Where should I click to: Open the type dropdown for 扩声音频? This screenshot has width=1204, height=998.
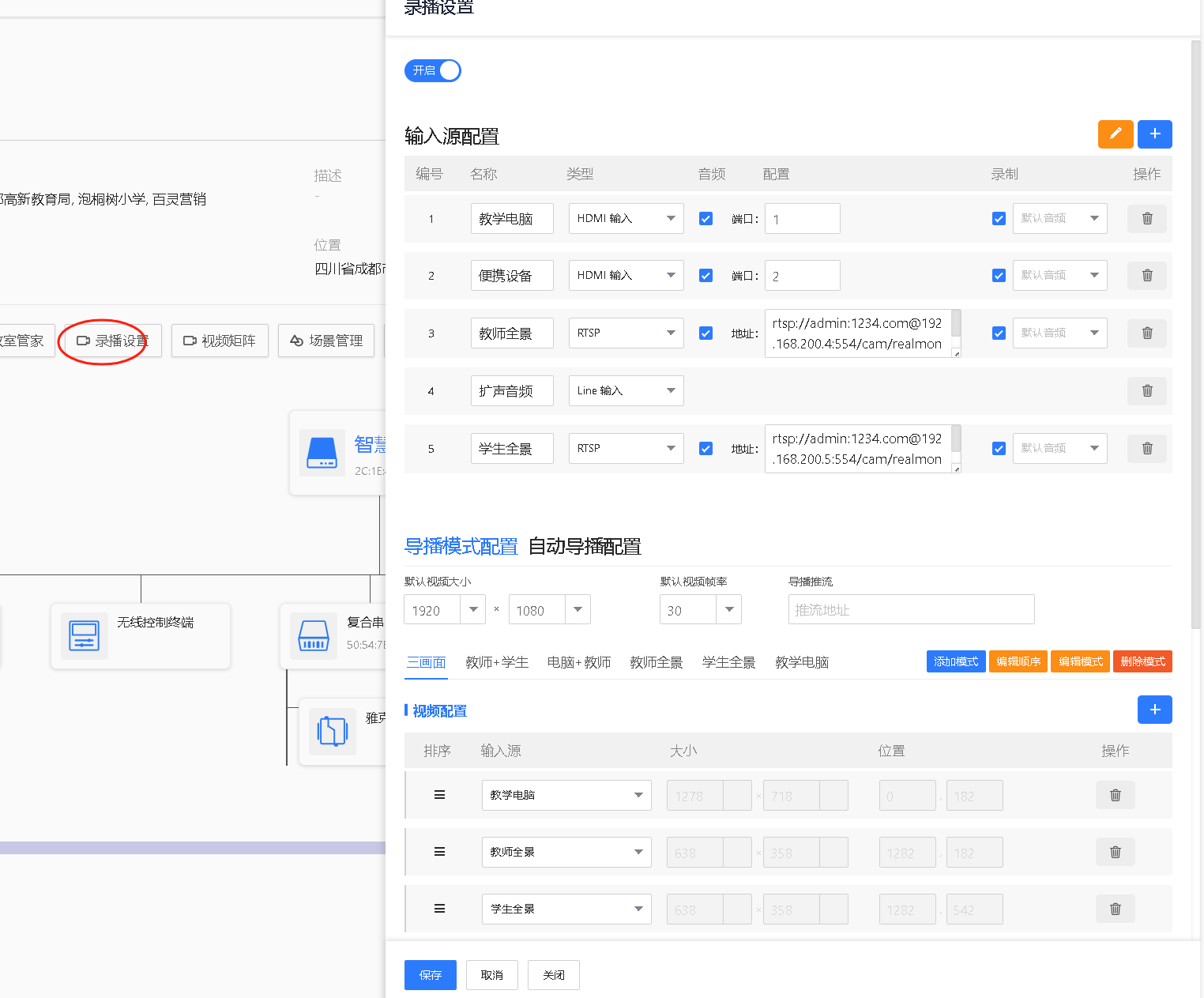pyautogui.click(x=626, y=391)
